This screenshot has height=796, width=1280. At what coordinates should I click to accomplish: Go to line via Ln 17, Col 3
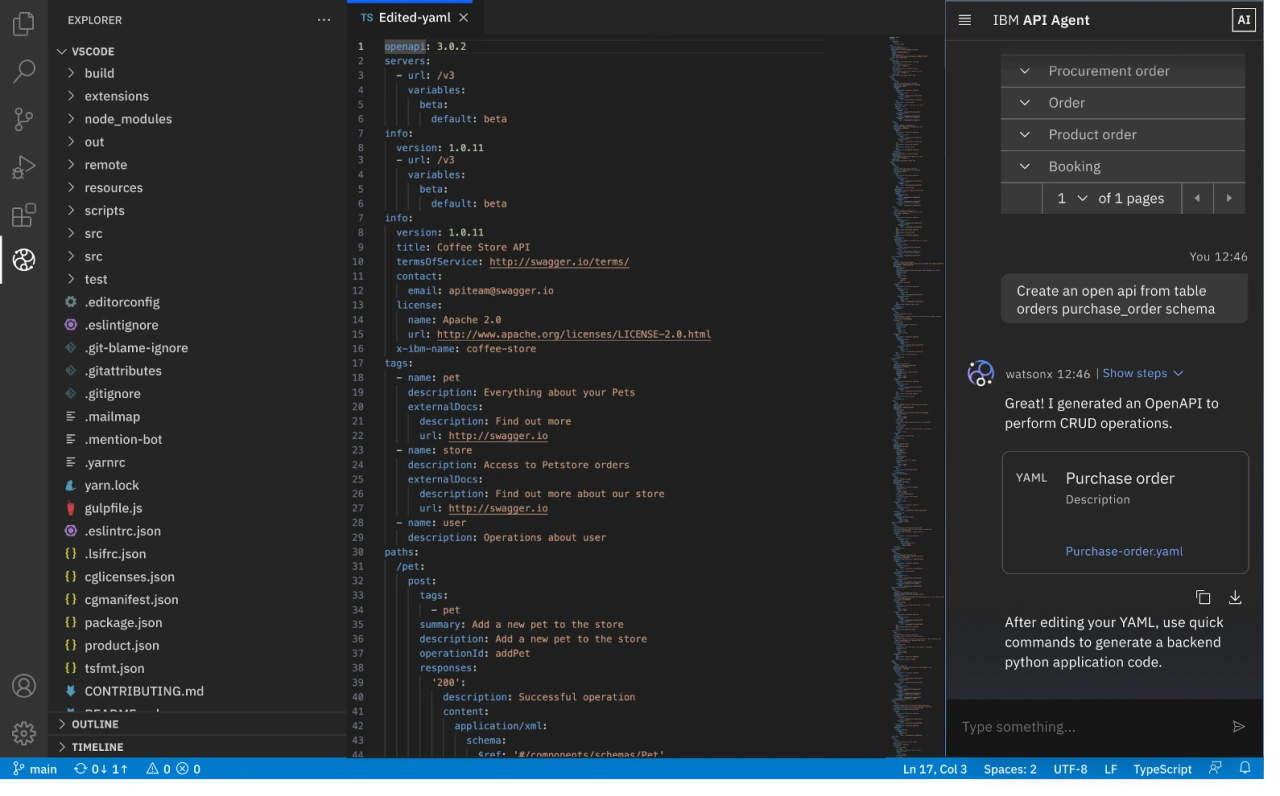point(935,769)
